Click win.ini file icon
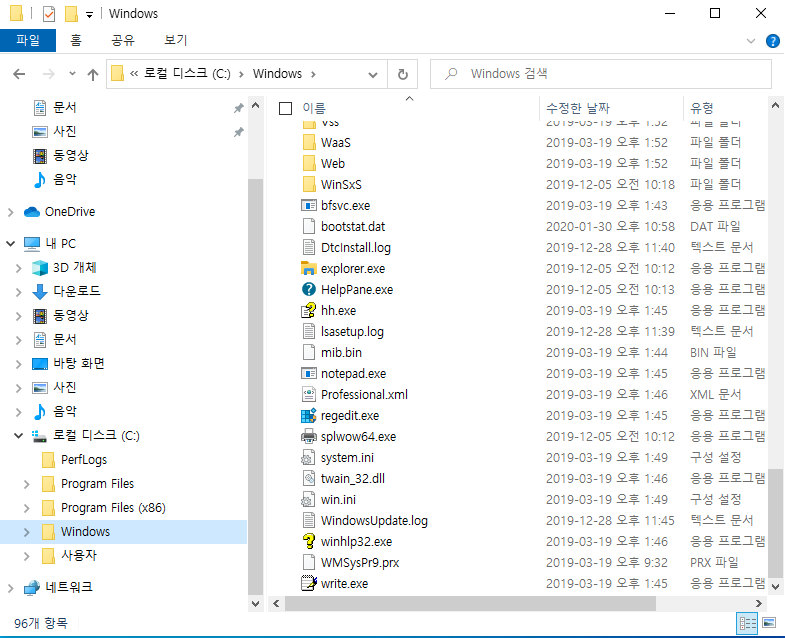785x638 pixels. click(309, 500)
